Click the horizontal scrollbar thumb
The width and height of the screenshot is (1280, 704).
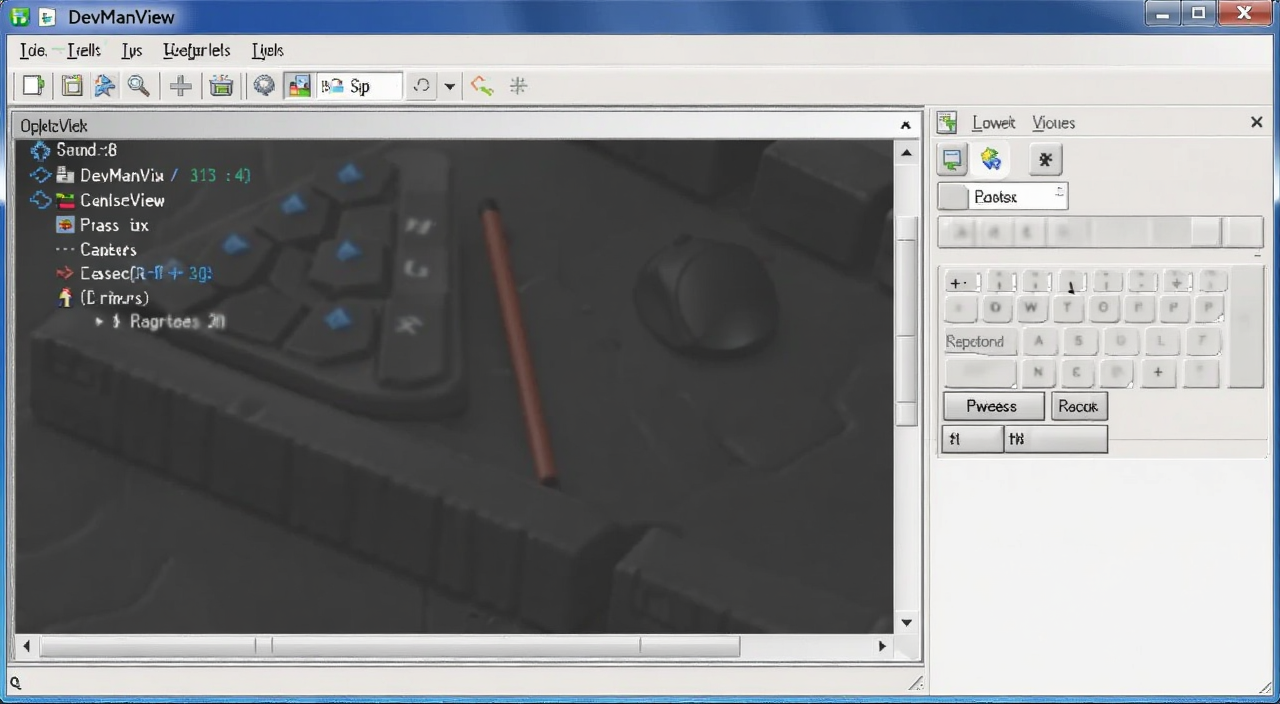pos(389,647)
